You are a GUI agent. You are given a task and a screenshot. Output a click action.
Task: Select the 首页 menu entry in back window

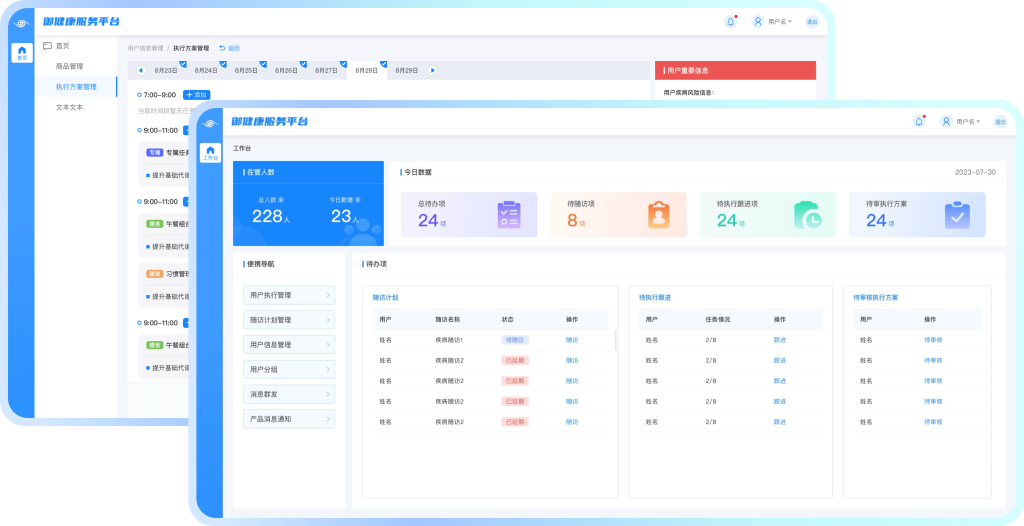point(62,46)
